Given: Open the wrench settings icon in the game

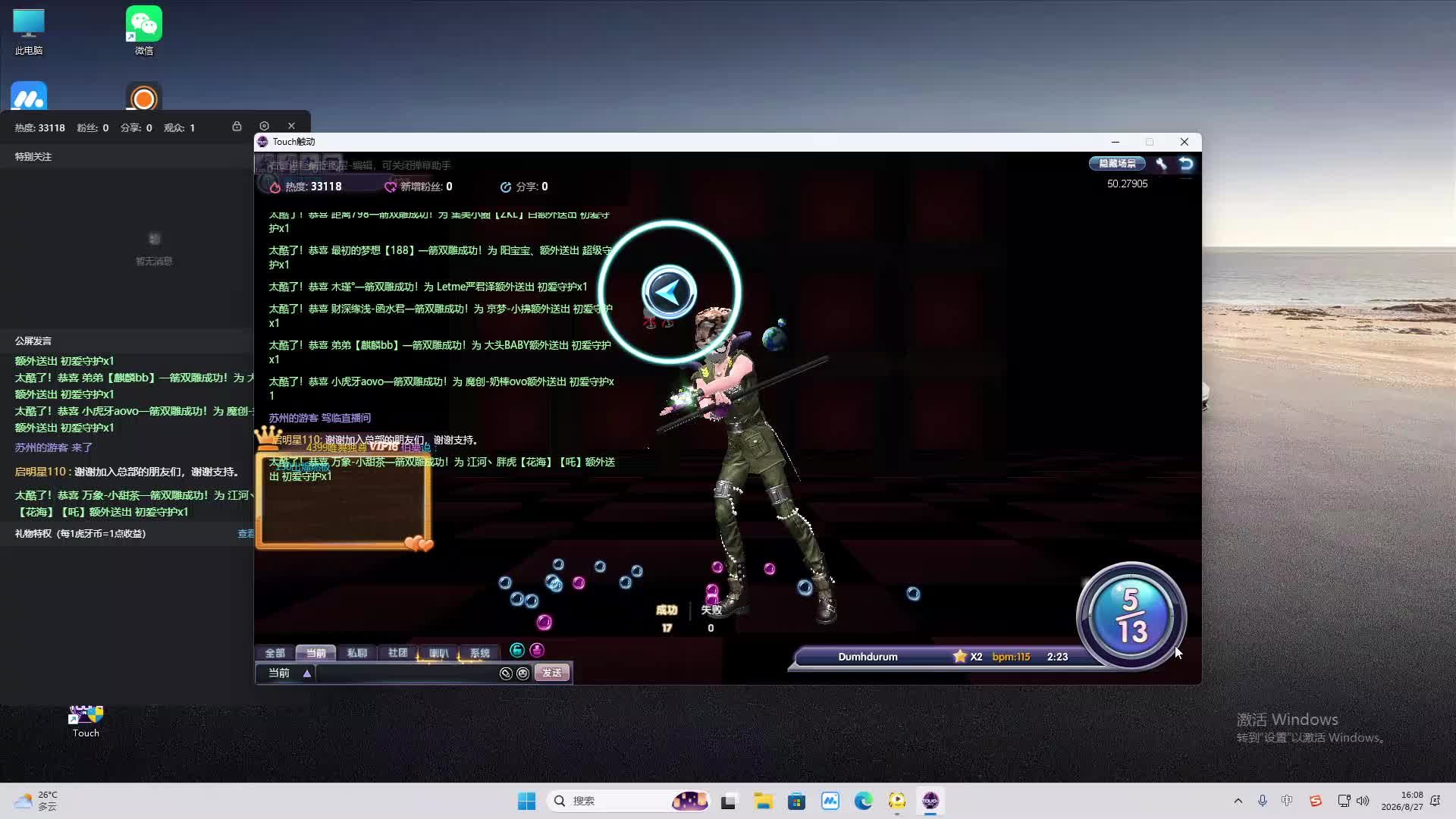Looking at the screenshot, I should click(1161, 163).
